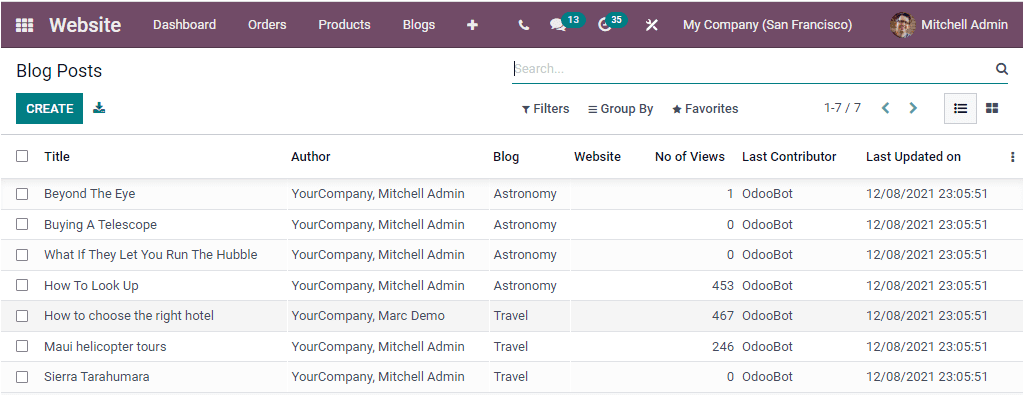Click the Website app title
1024x396 pixels.
(x=85, y=25)
